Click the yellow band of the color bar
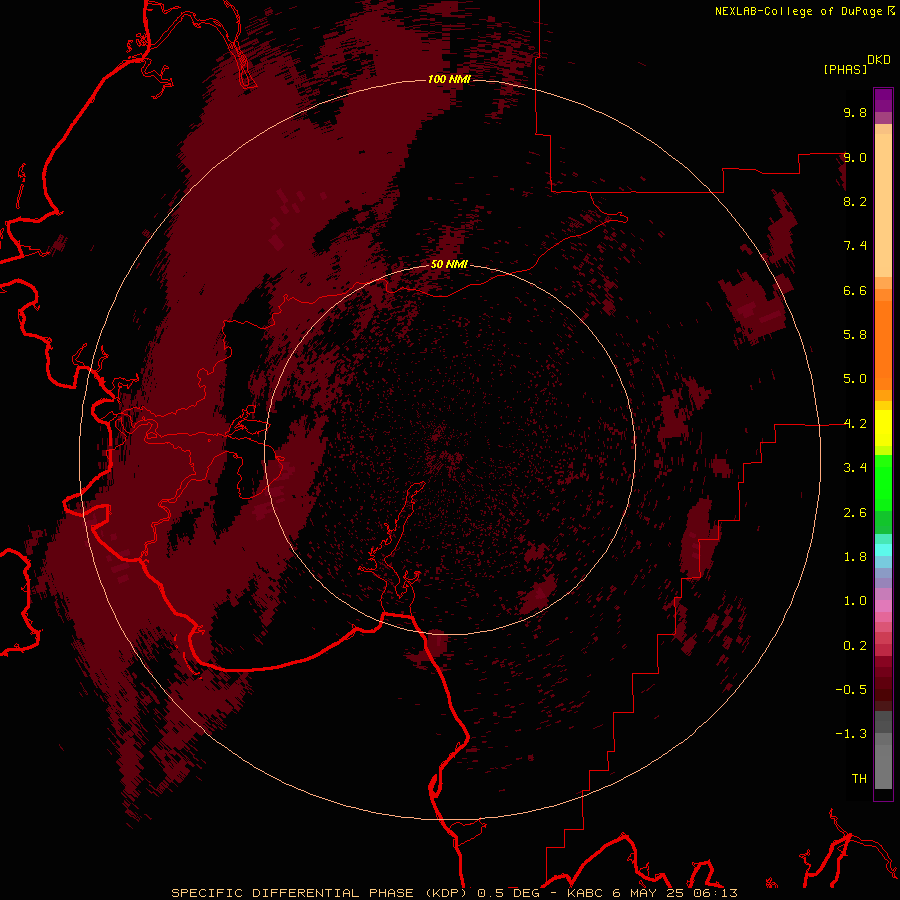 883,428
